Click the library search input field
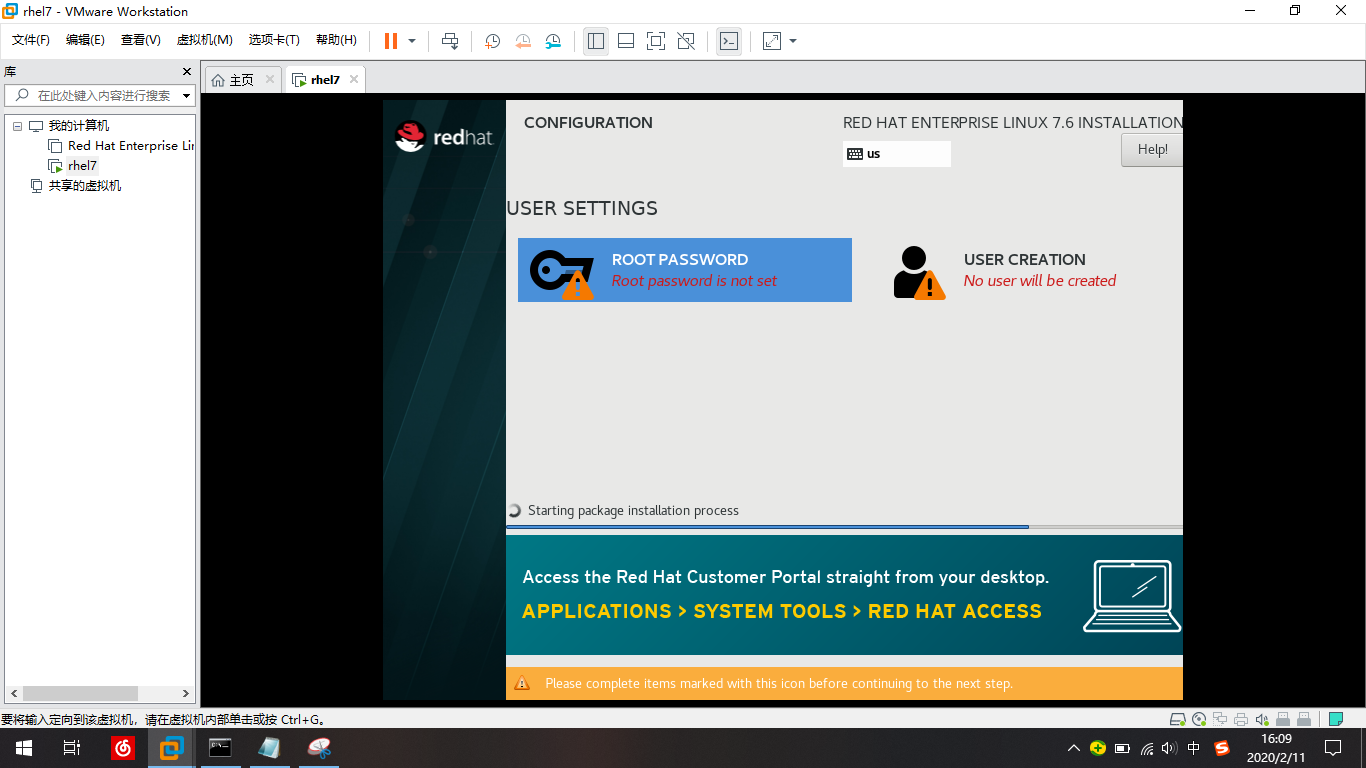The width and height of the screenshot is (1366, 768). (x=98, y=96)
